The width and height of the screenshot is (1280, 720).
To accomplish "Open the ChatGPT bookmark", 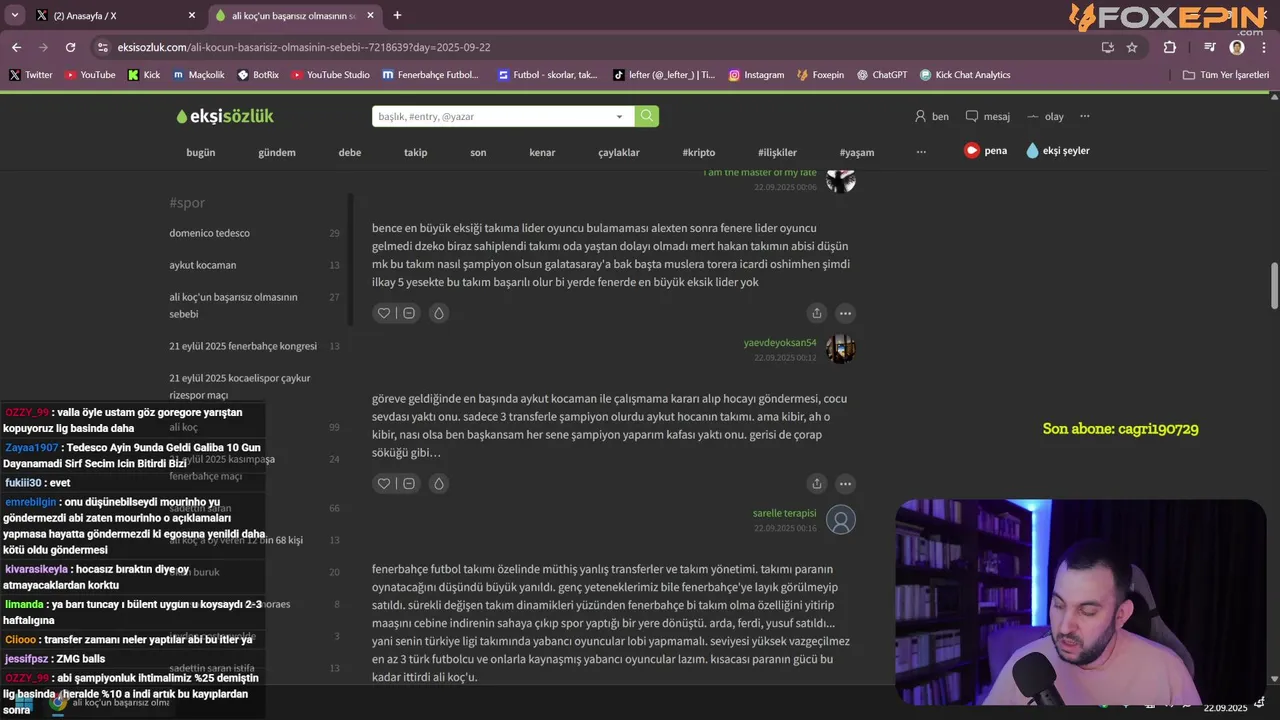I will click(x=882, y=75).
